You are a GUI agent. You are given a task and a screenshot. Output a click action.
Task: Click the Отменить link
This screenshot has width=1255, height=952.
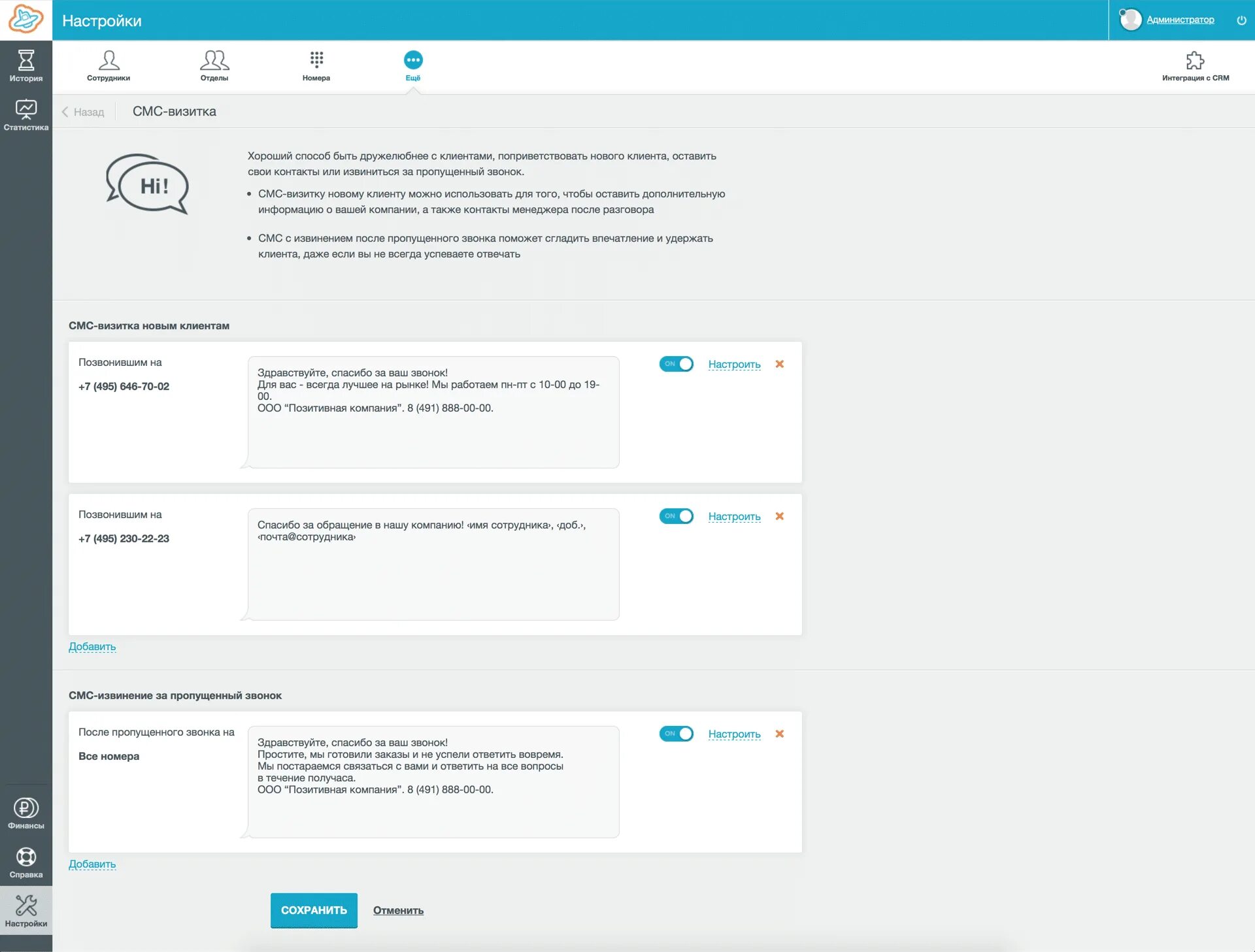pos(398,910)
